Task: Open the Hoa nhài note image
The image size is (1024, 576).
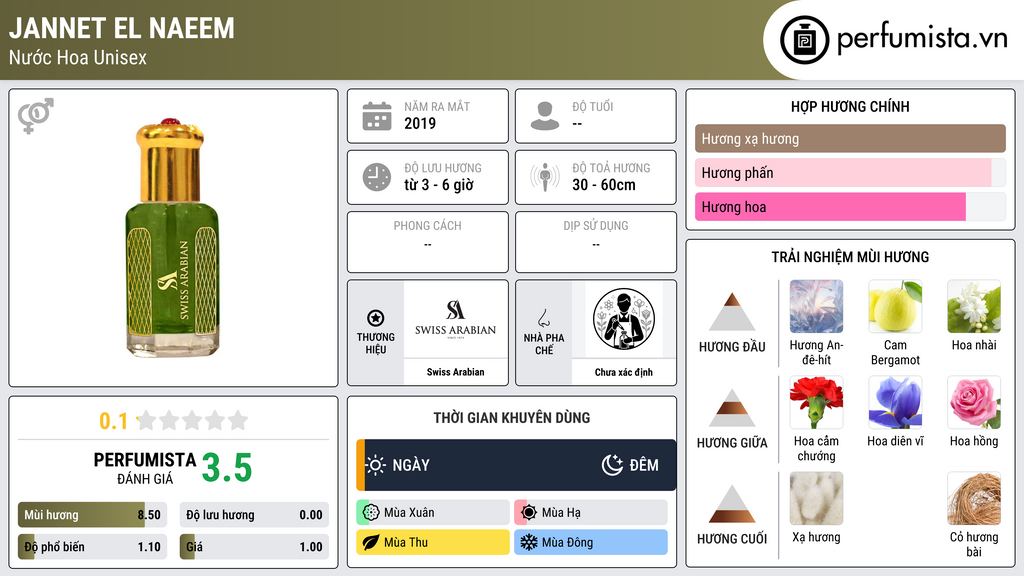Action: coord(974,306)
